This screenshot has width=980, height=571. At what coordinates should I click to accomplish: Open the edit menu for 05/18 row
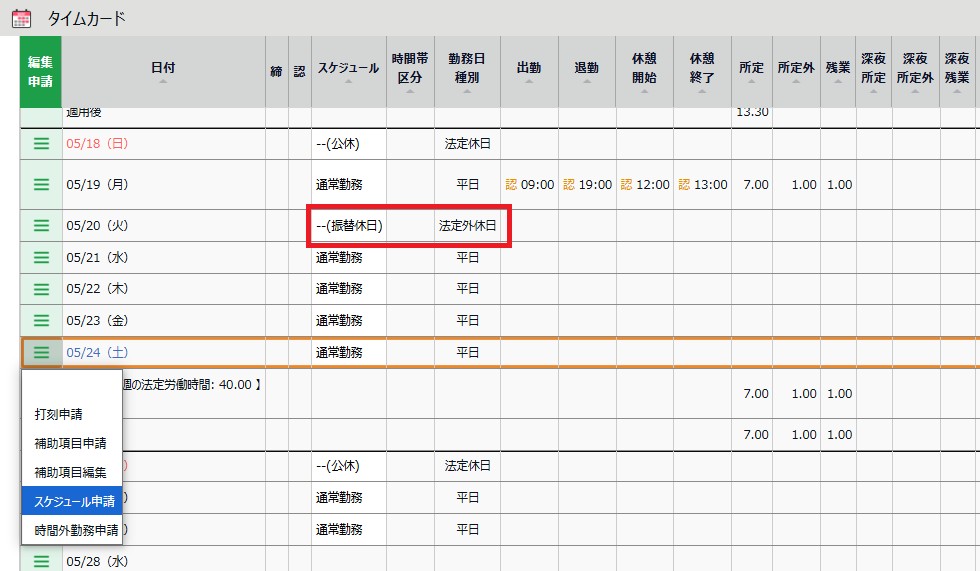[41, 143]
